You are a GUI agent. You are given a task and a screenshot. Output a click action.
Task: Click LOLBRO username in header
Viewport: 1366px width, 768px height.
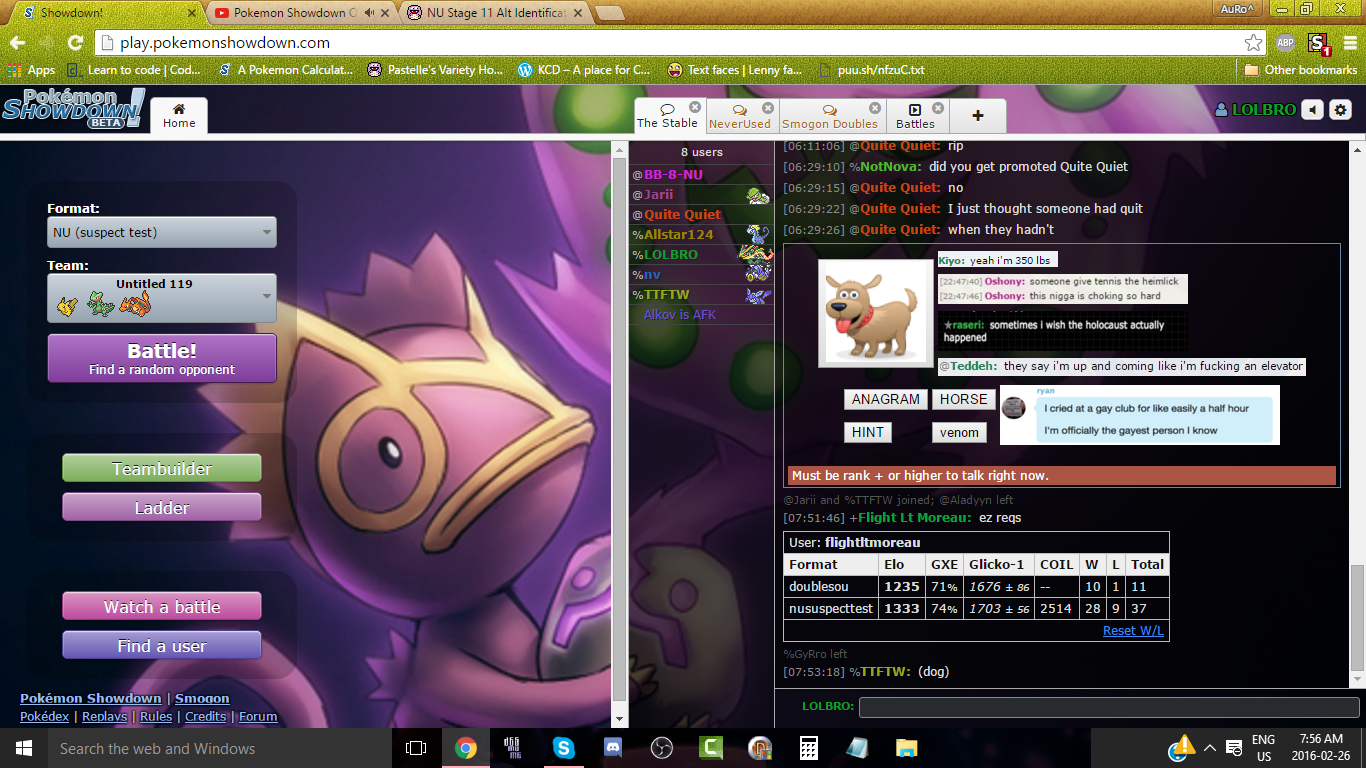point(1255,110)
